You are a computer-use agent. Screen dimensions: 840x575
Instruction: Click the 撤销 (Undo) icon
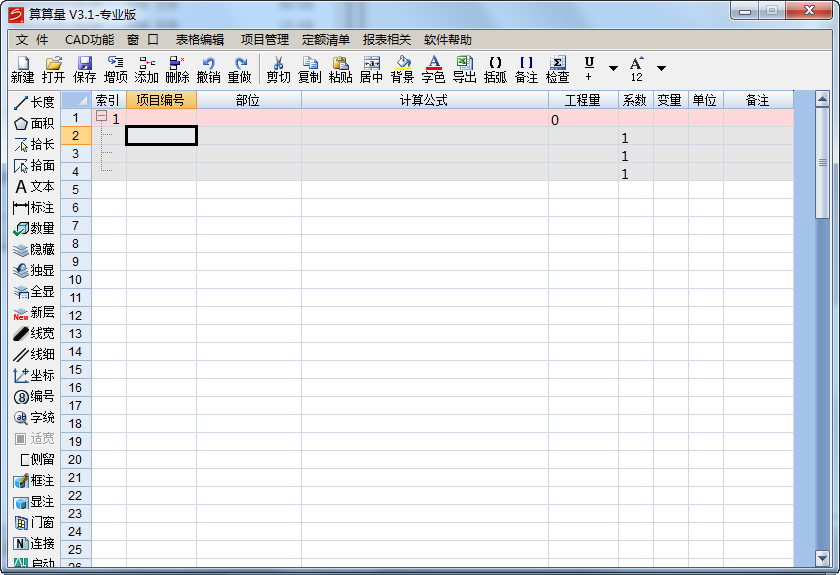coord(208,69)
